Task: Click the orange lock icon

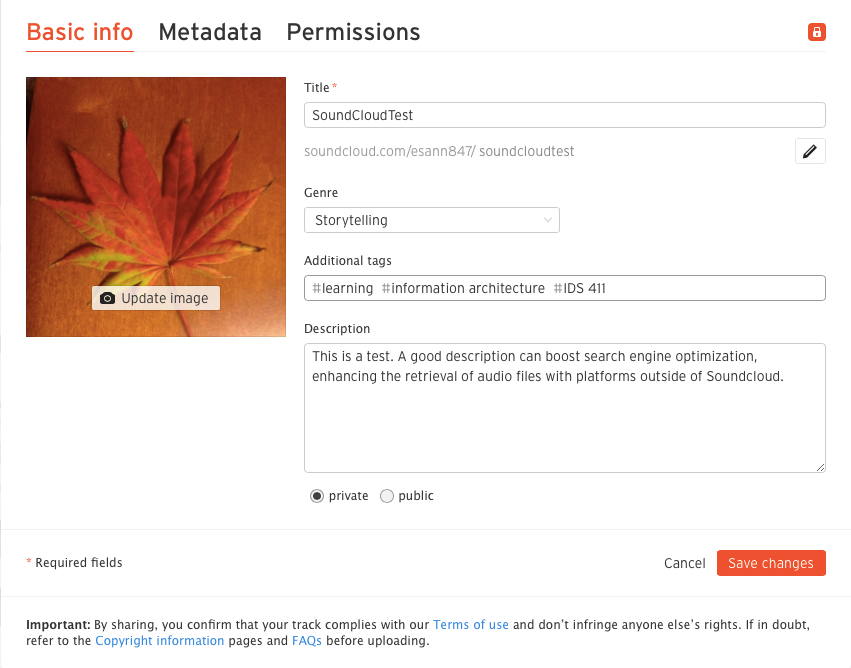Action: tap(816, 33)
